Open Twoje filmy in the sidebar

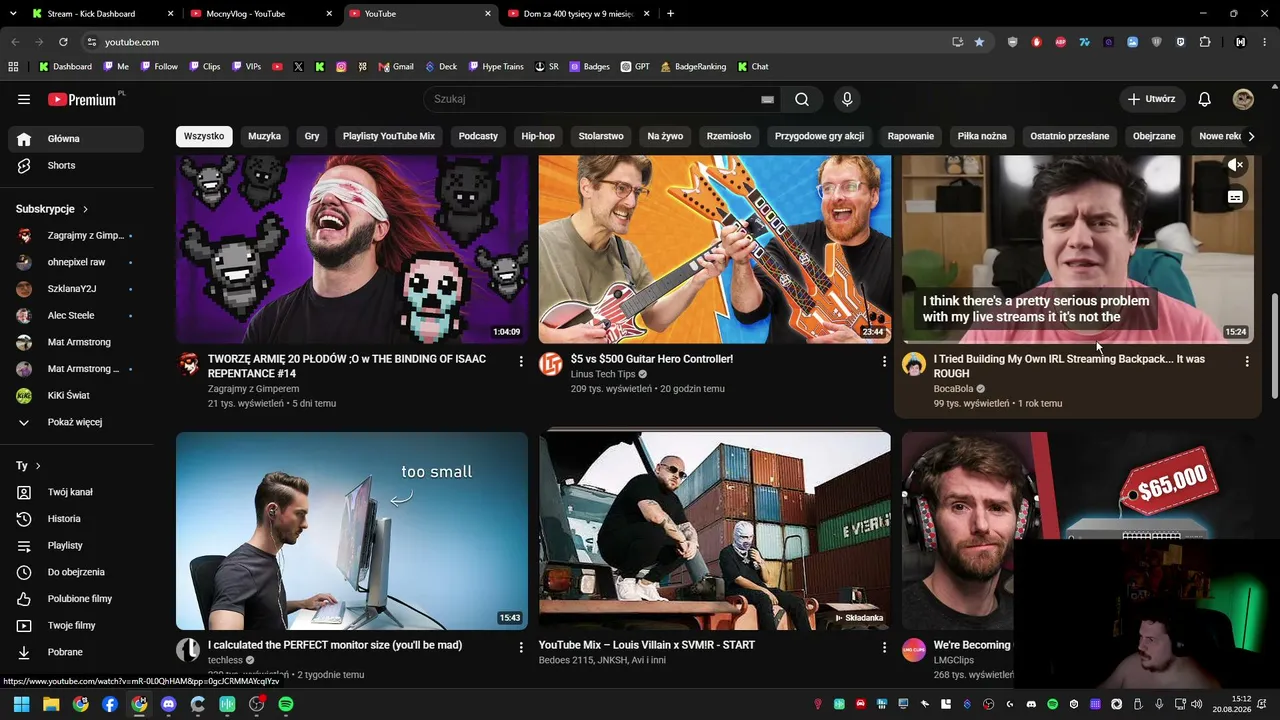pos(76,625)
